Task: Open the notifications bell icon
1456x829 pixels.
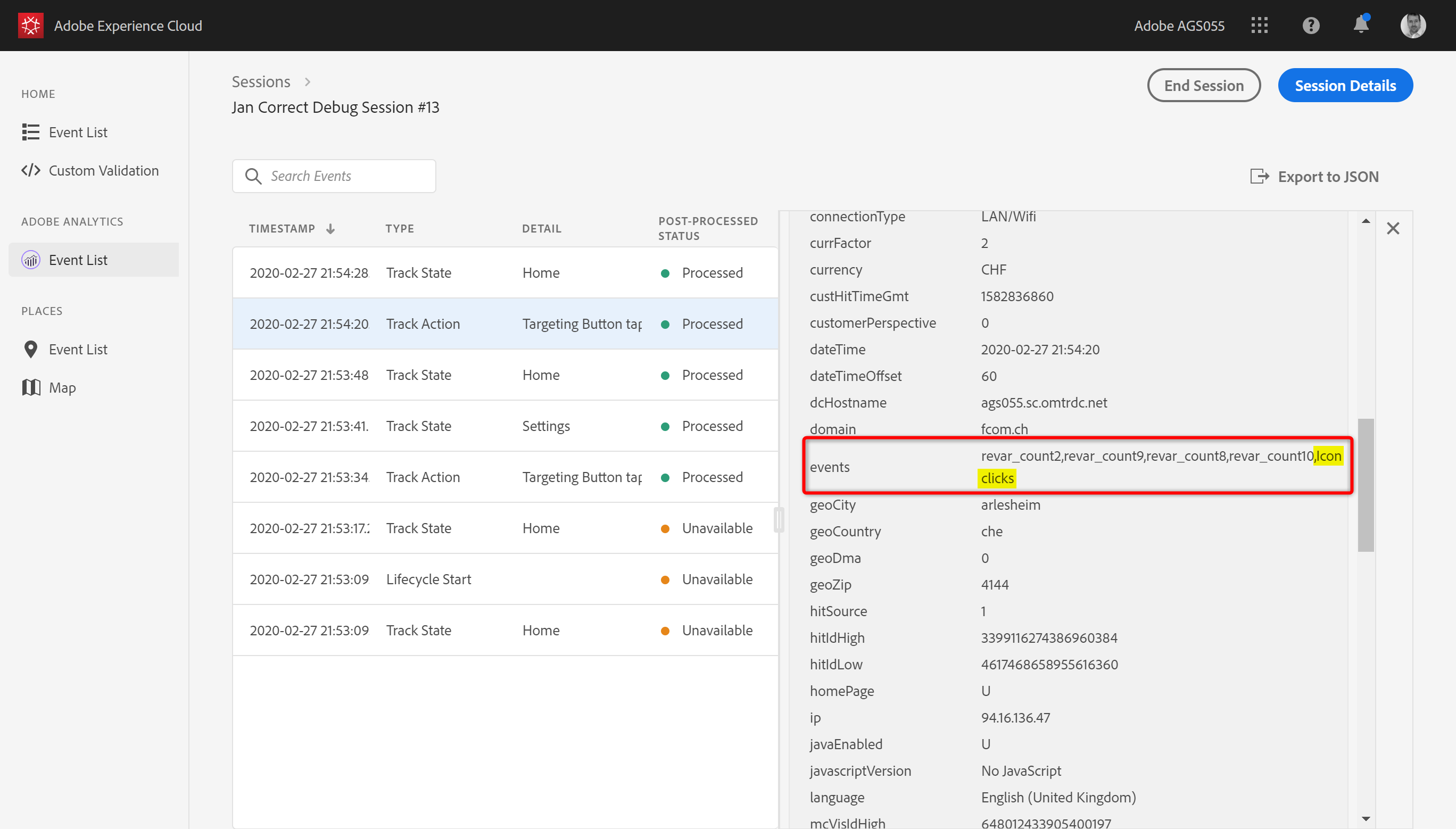Action: click(x=1360, y=26)
